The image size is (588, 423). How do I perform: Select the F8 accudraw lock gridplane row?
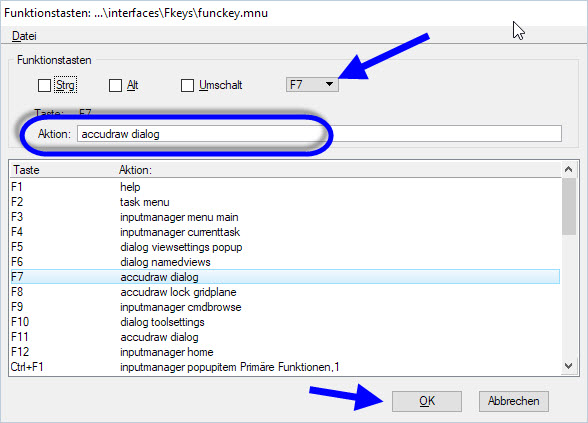(285, 292)
